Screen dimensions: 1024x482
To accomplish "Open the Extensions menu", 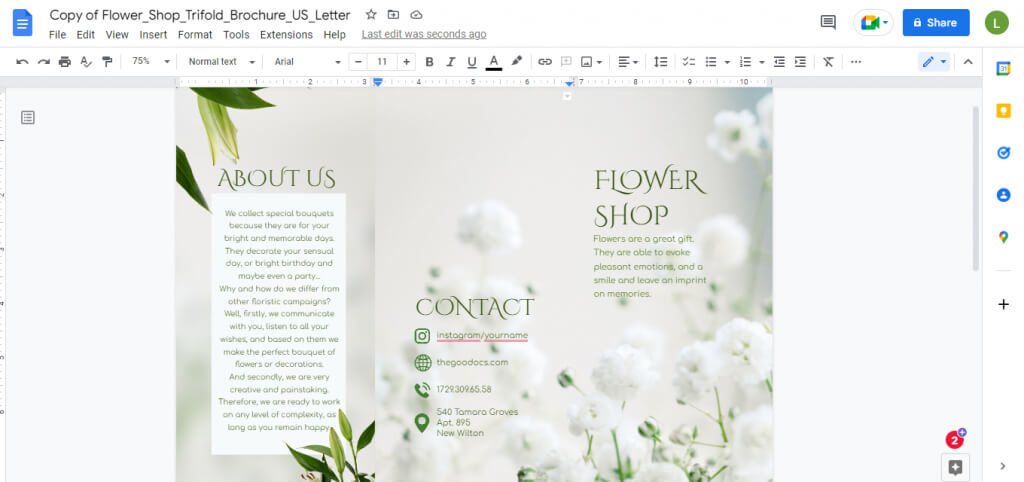I will [286, 34].
